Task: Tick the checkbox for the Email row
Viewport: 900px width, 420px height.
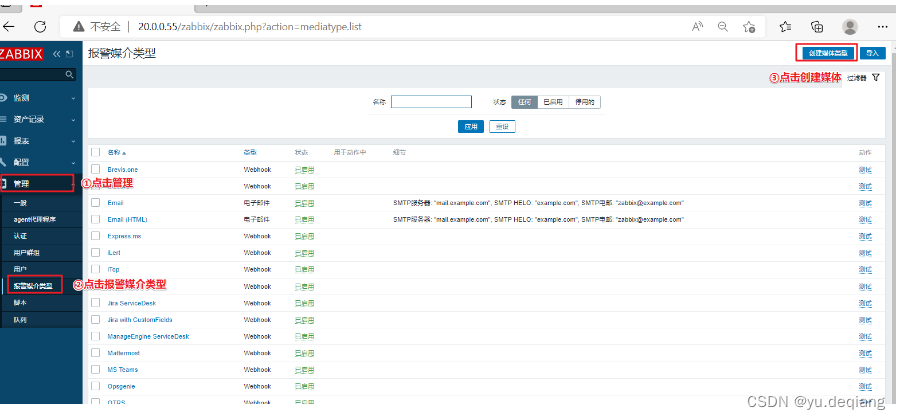Action: (95, 203)
